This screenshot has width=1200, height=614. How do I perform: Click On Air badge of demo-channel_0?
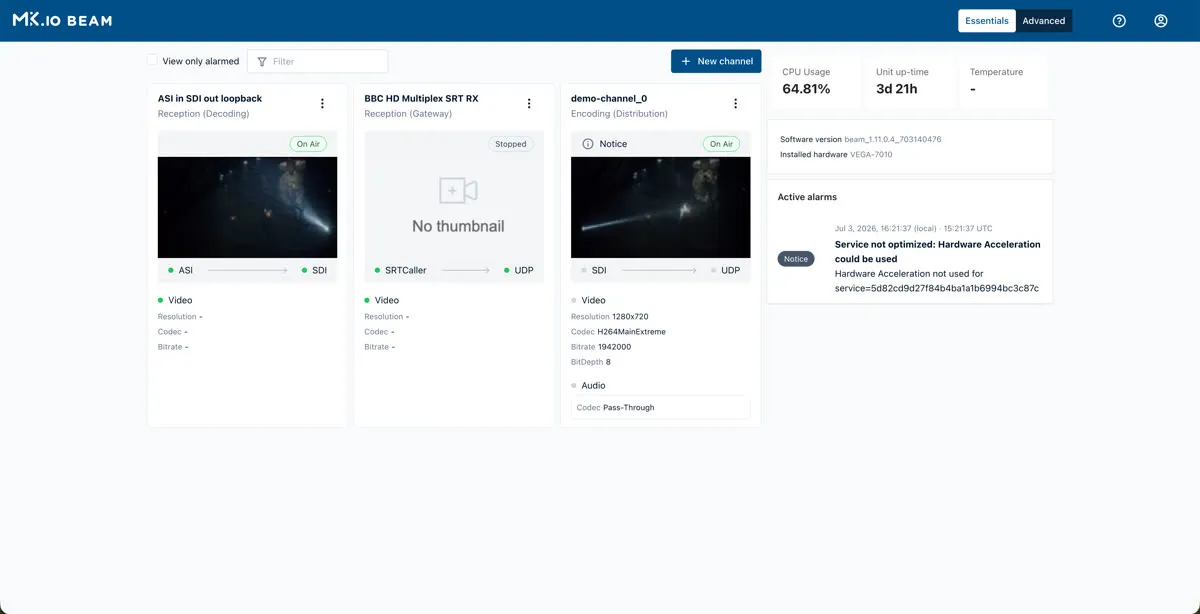point(721,144)
